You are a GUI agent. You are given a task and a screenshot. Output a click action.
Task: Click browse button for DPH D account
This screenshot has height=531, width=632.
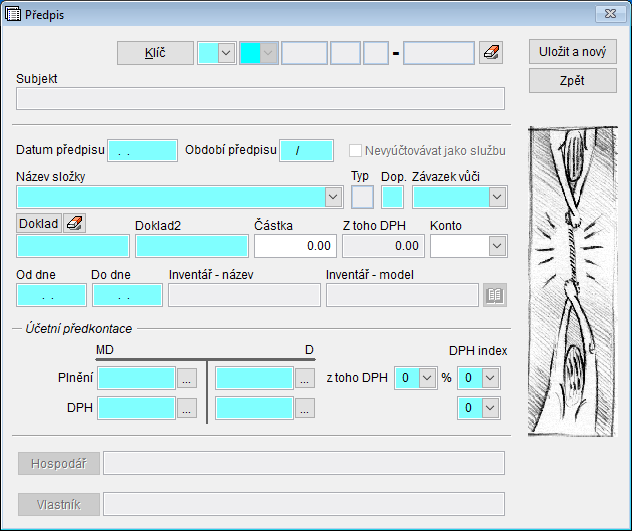(305, 407)
